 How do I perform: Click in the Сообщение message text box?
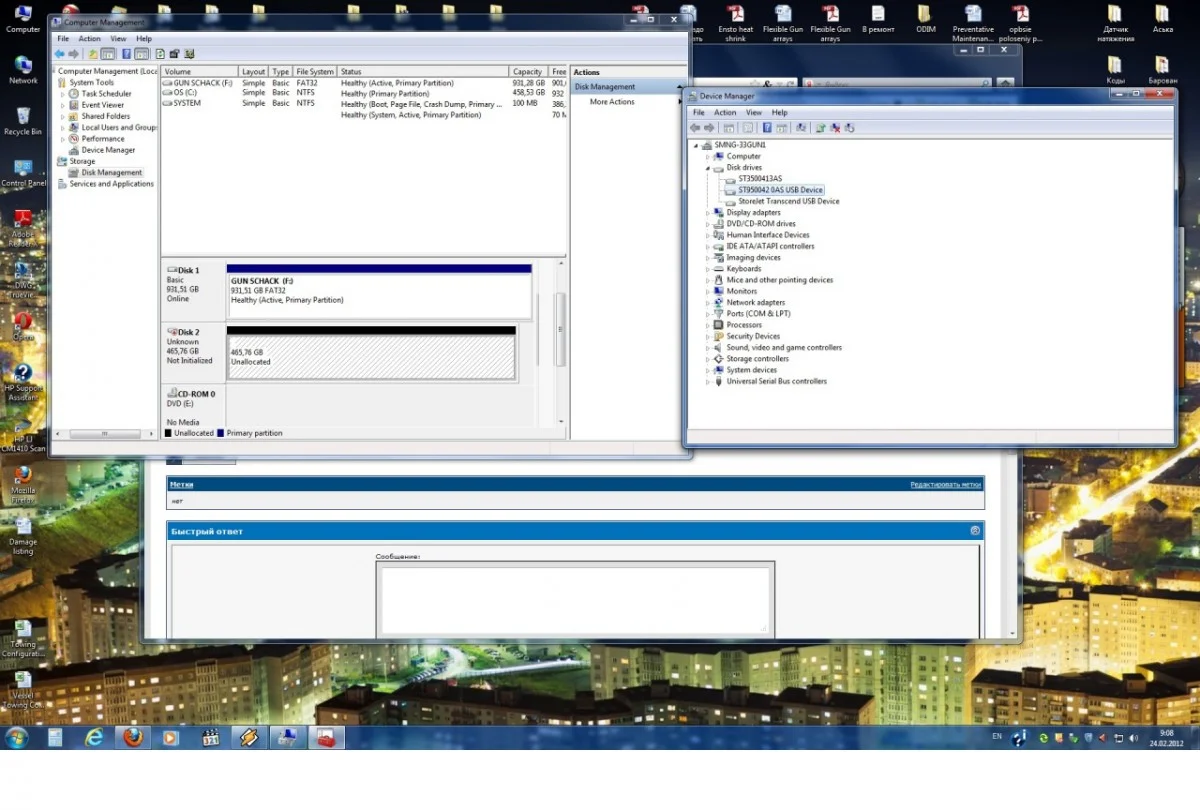pos(574,600)
